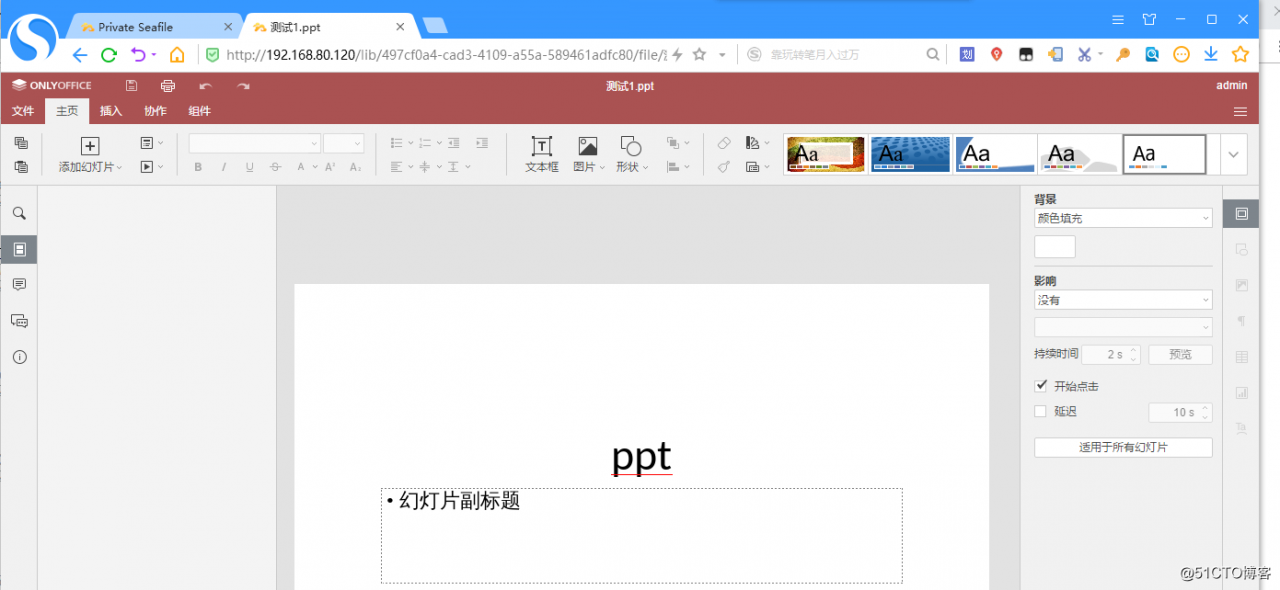
Task: Click the 预览 preview button
Action: [x=1180, y=354]
